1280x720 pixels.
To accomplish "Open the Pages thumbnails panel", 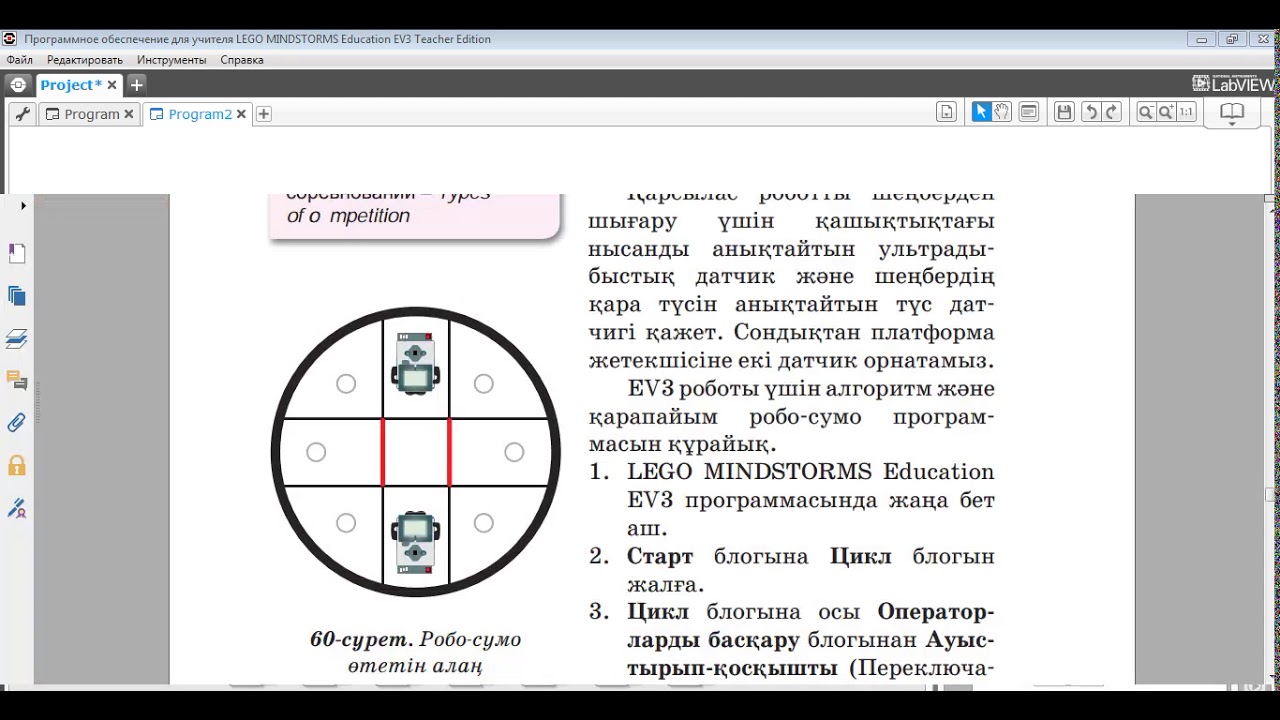I will coord(16,296).
